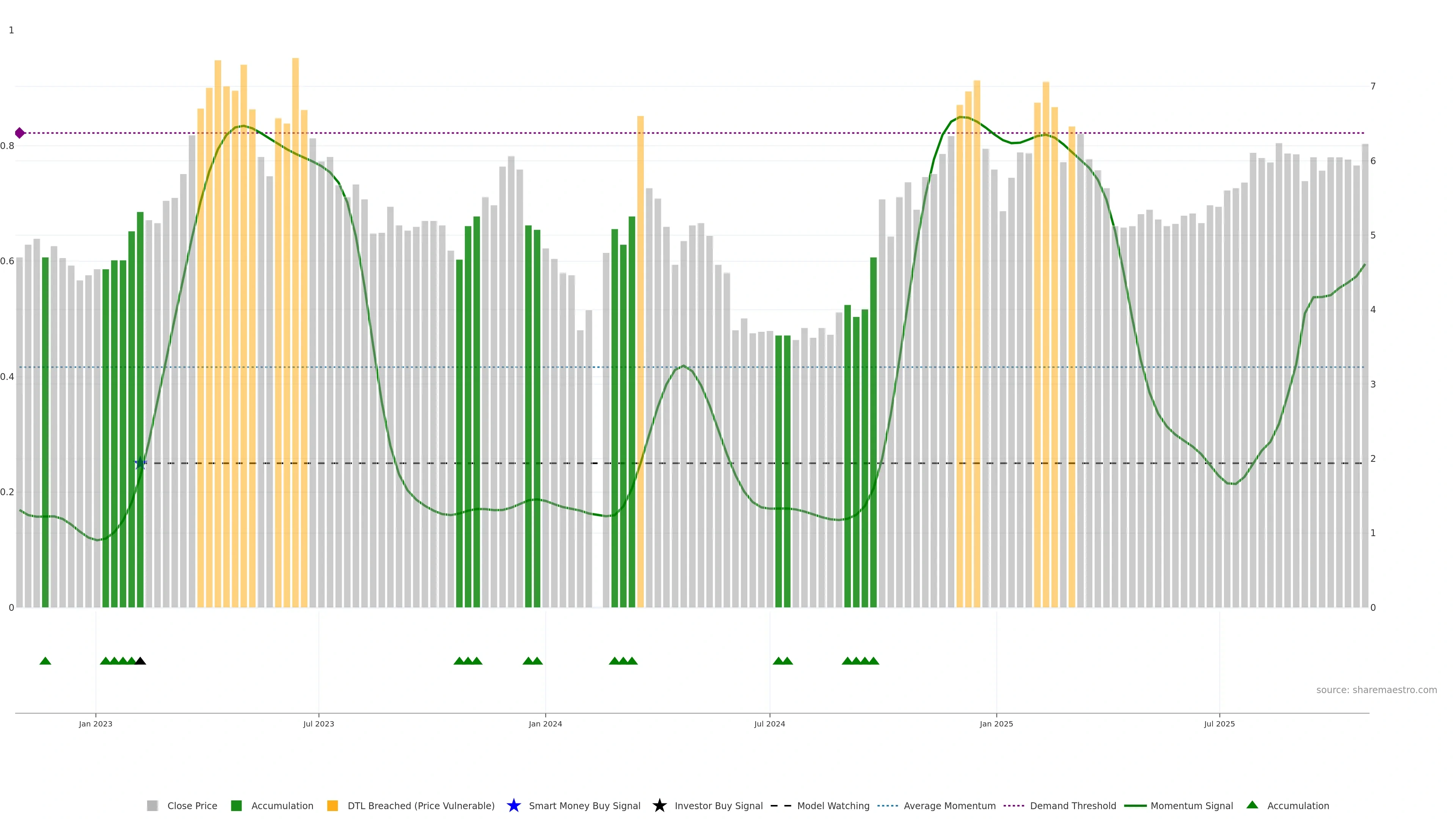Image resolution: width=1456 pixels, height=819 pixels.
Task: Toggle Close Price series in legend
Action: [191, 805]
